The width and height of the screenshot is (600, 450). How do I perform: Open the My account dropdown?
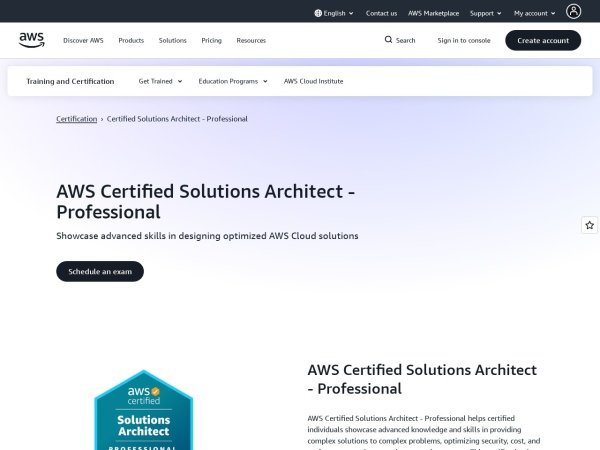pyautogui.click(x=535, y=13)
